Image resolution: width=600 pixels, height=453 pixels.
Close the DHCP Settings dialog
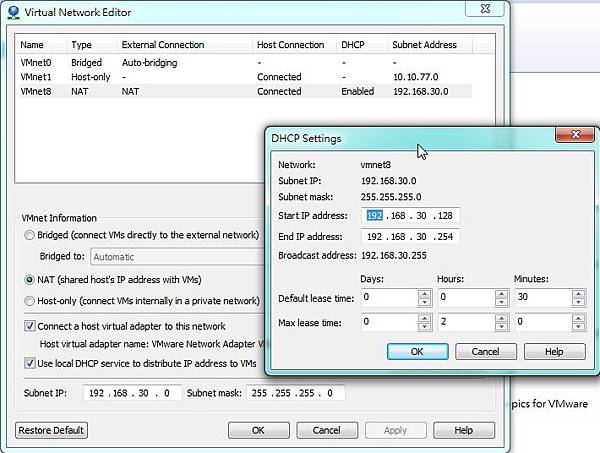pos(575,135)
